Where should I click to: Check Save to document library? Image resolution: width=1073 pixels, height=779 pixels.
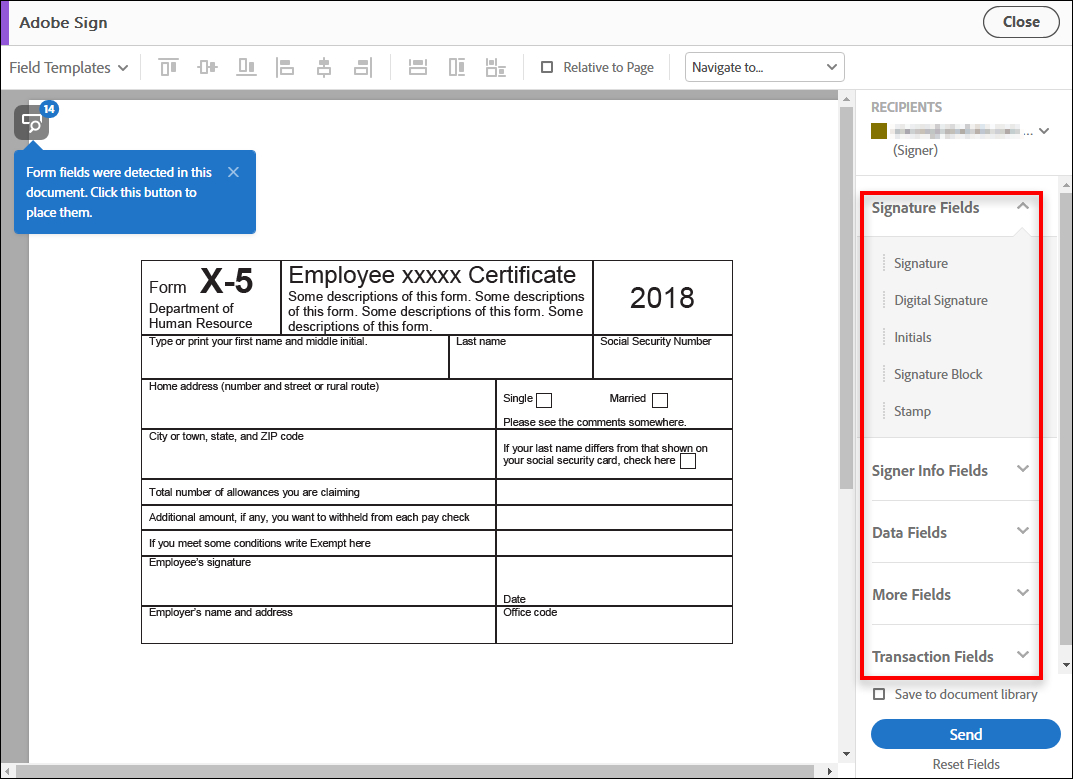pos(879,694)
